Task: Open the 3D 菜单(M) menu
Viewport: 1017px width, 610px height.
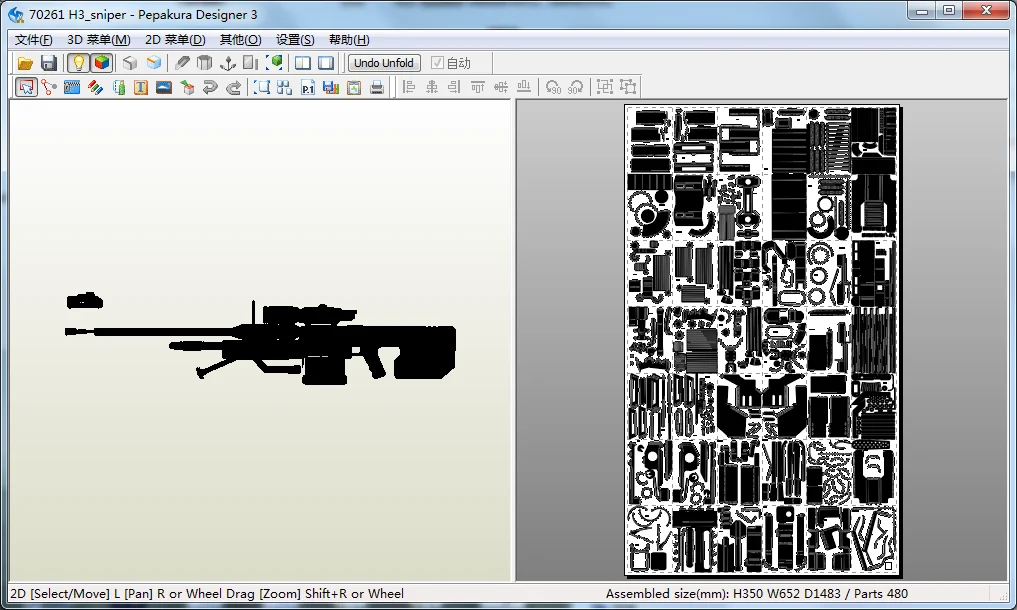Action: point(98,40)
